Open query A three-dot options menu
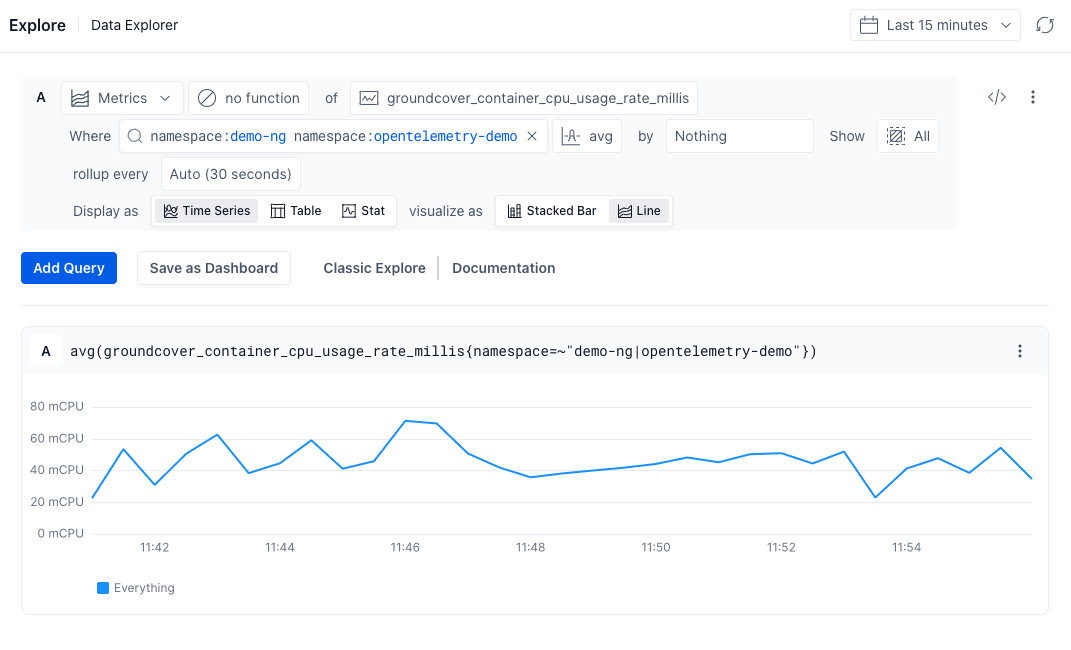The height and width of the screenshot is (650, 1071). [x=1033, y=98]
